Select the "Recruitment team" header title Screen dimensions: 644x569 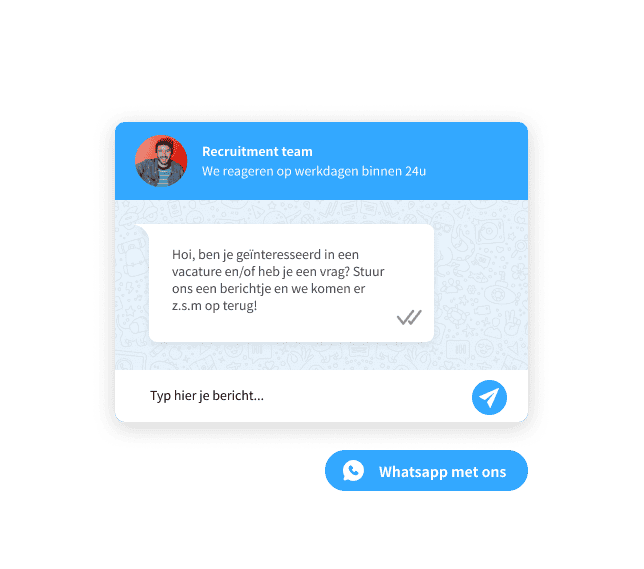coord(257,152)
